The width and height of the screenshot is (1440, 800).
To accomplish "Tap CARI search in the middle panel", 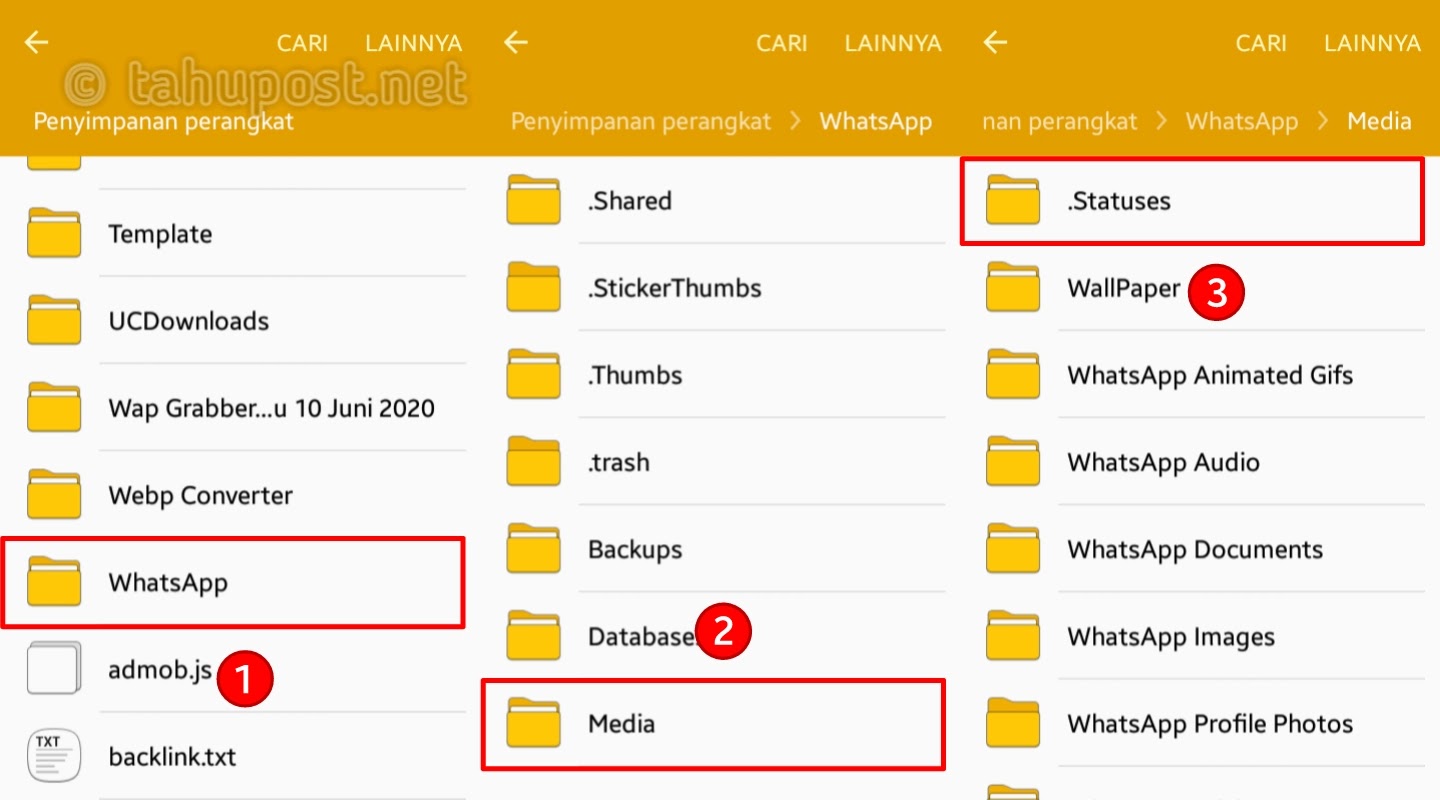I will [x=782, y=43].
